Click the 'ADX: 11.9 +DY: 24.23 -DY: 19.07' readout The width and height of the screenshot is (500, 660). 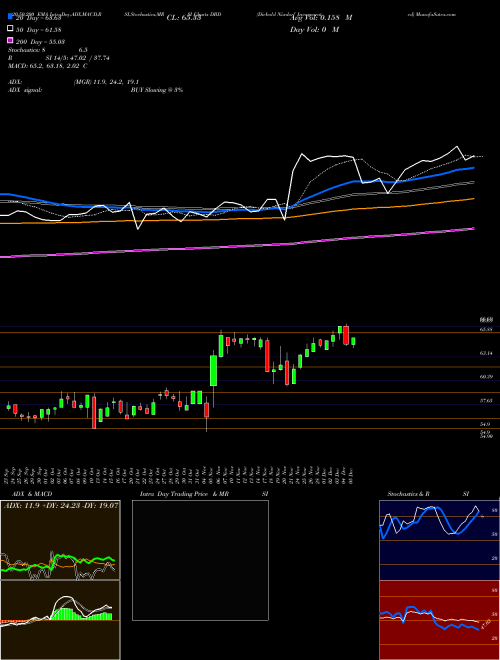point(61,505)
